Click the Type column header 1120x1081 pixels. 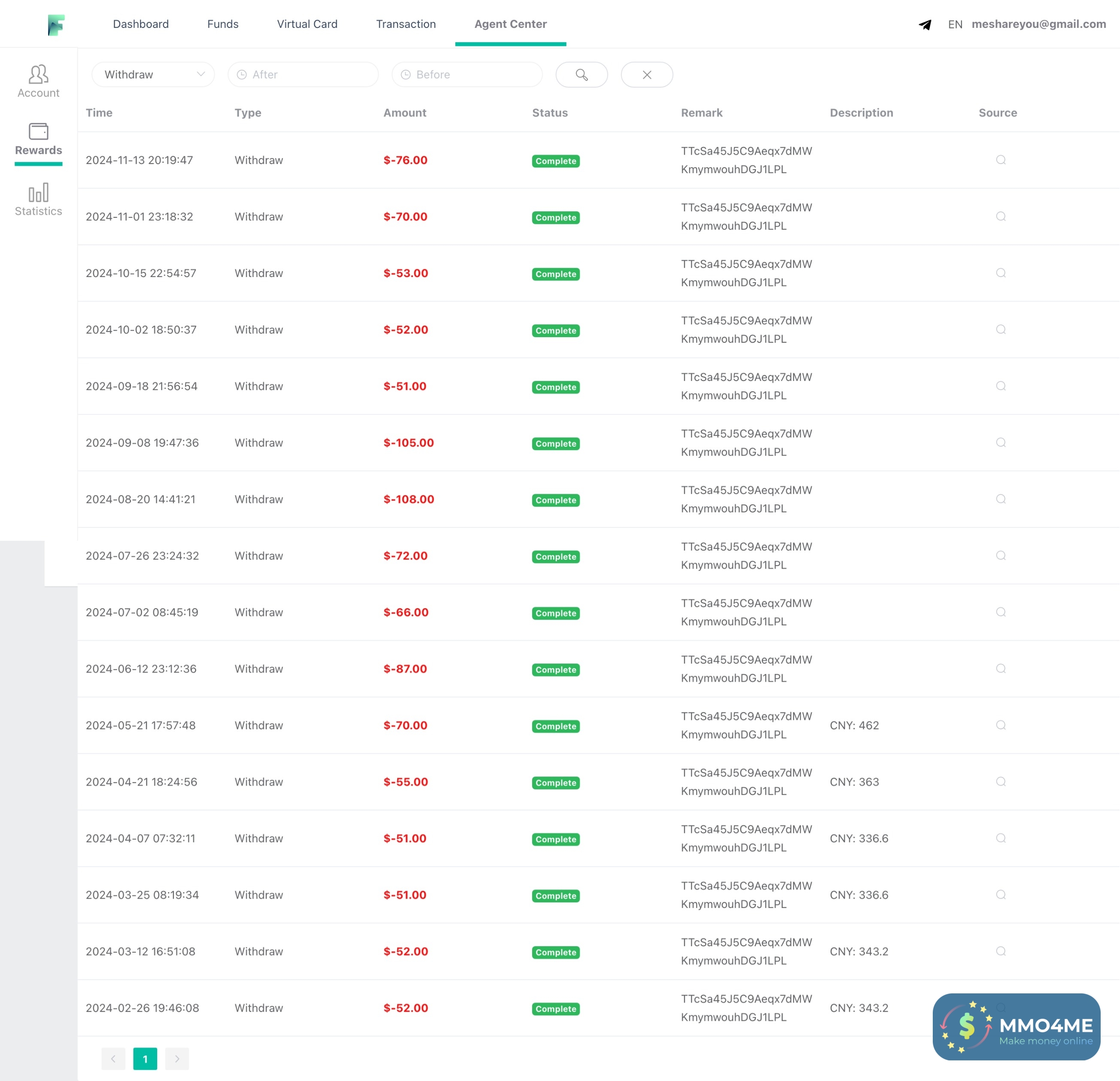tap(248, 113)
